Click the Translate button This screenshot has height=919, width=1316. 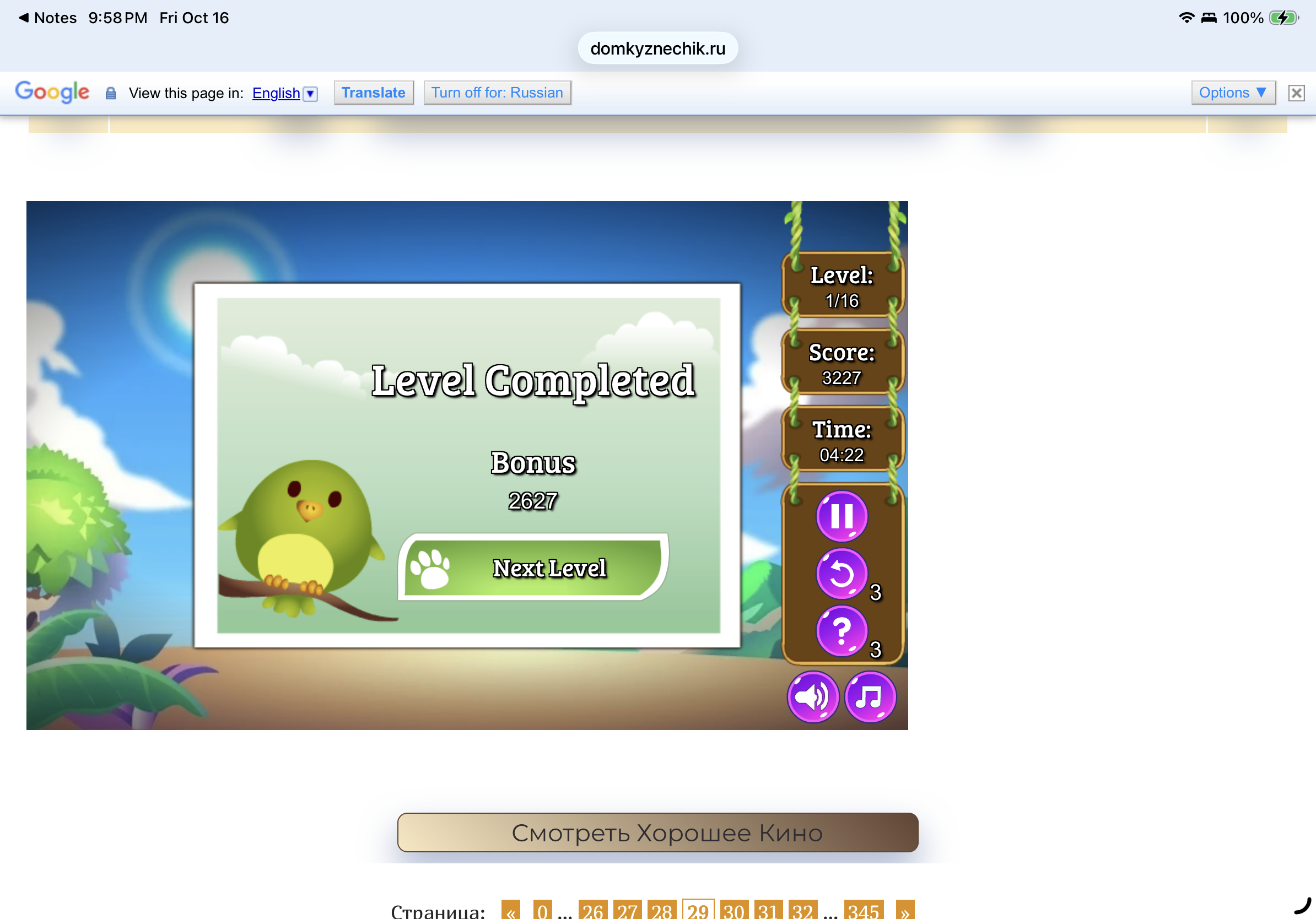[x=374, y=93]
